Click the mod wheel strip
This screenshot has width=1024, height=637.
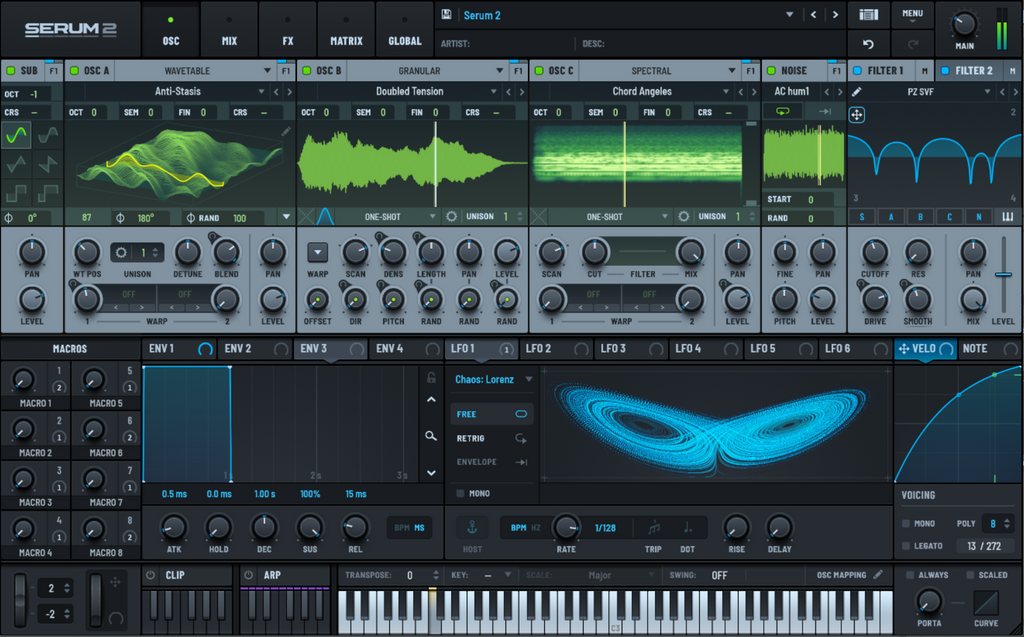[x=95, y=598]
